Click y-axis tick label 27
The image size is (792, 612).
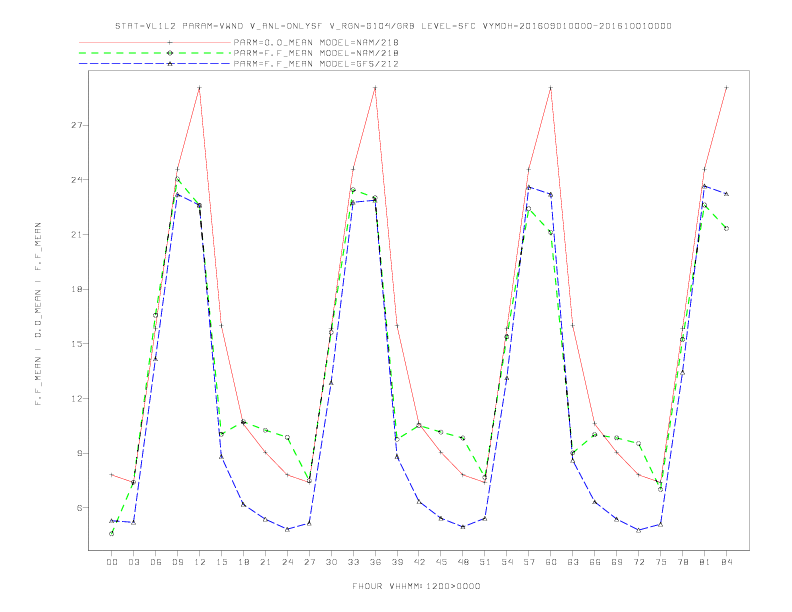tap(76, 125)
